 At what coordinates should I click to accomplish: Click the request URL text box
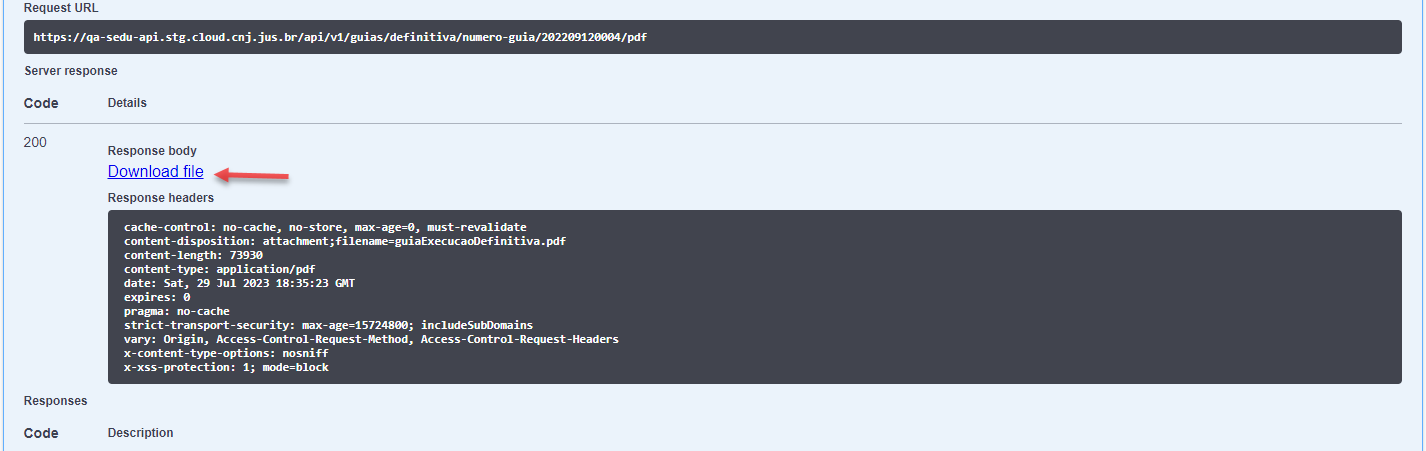point(712,37)
